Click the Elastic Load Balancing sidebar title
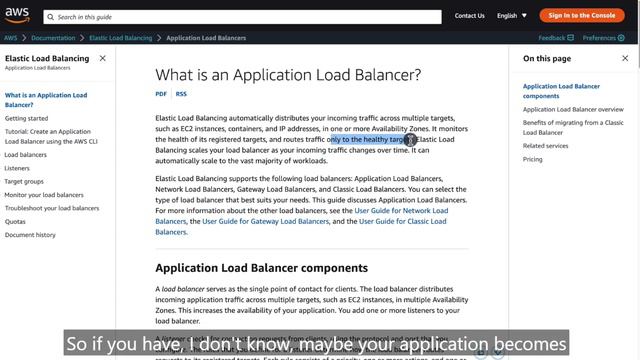 point(47,58)
